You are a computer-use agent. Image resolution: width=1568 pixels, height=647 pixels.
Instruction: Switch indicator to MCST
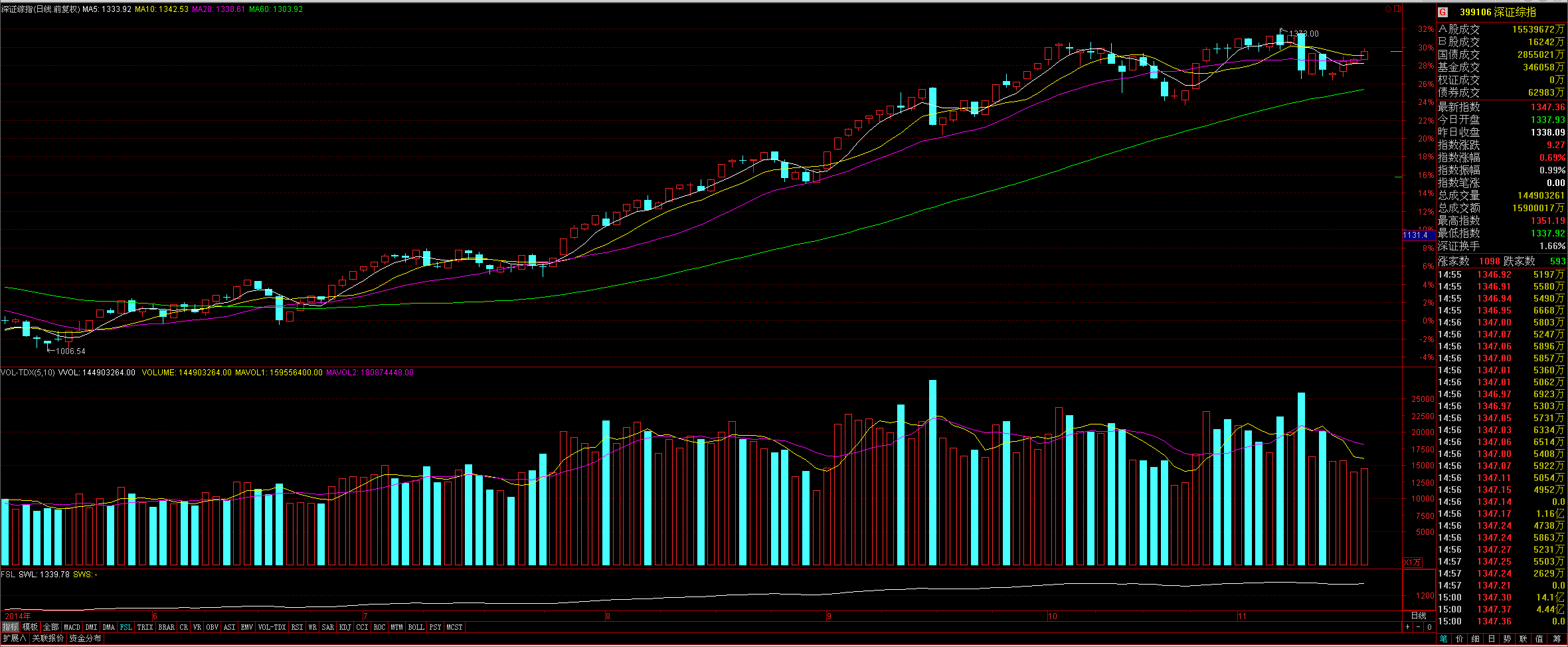[x=455, y=627]
